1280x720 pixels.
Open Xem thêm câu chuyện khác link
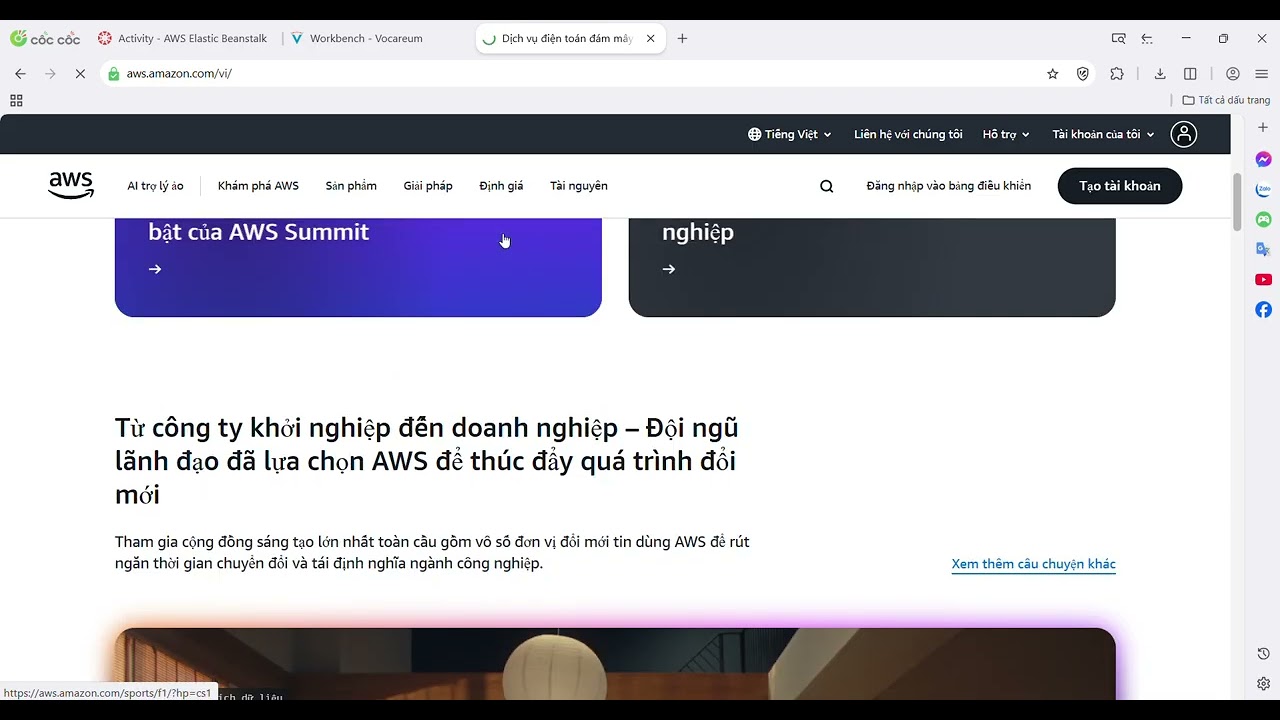[x=1034, y=564]
